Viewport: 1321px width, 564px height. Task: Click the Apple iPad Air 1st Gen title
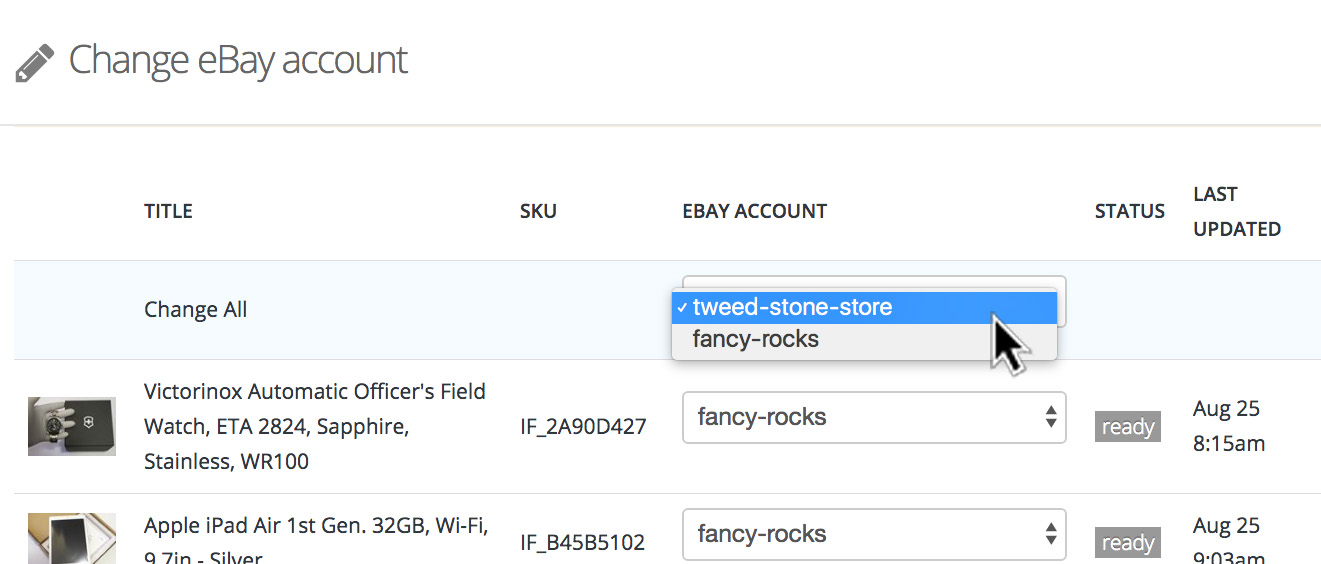pyautogui.click(x=314, y=527)
